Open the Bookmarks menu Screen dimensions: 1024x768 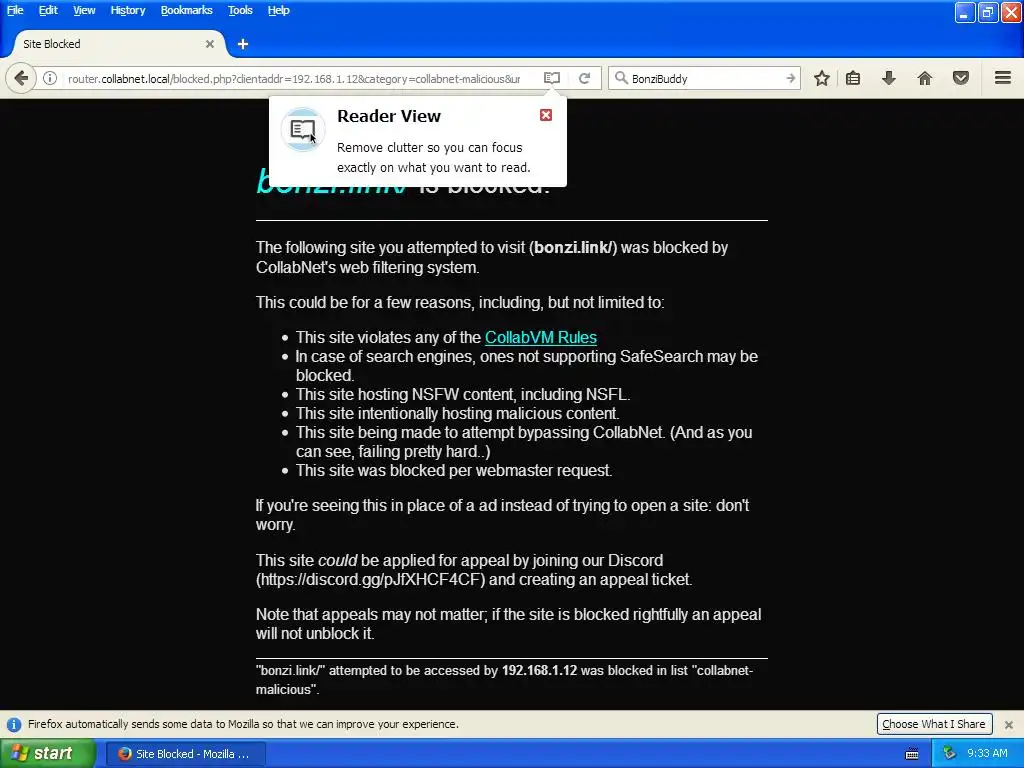[x=187, y=10]
